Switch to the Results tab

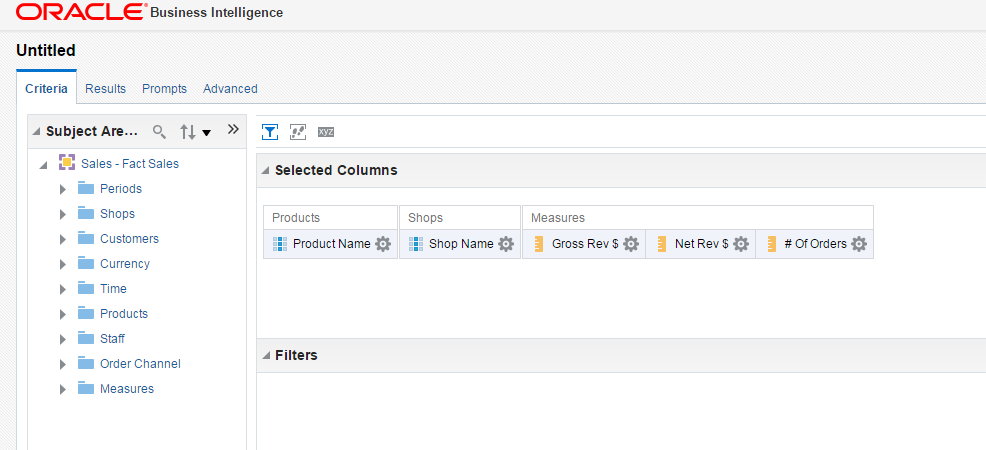tap(106, 89)
